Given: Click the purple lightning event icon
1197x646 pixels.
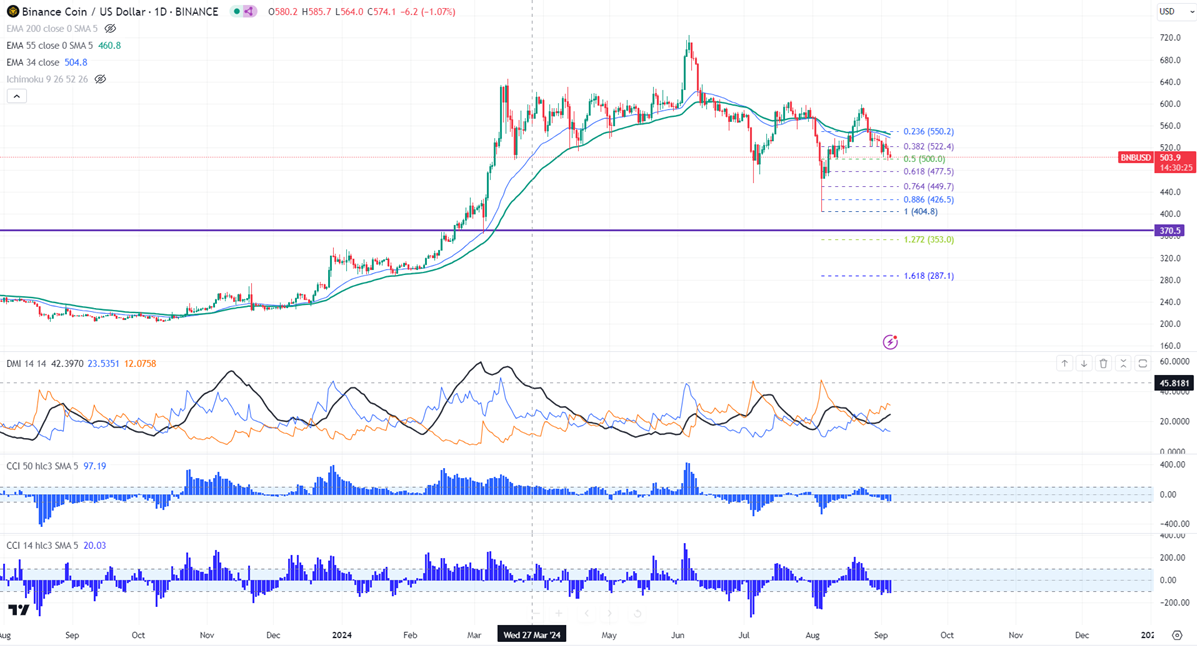Looking at the screenshot, I should (x=890, y=342).
